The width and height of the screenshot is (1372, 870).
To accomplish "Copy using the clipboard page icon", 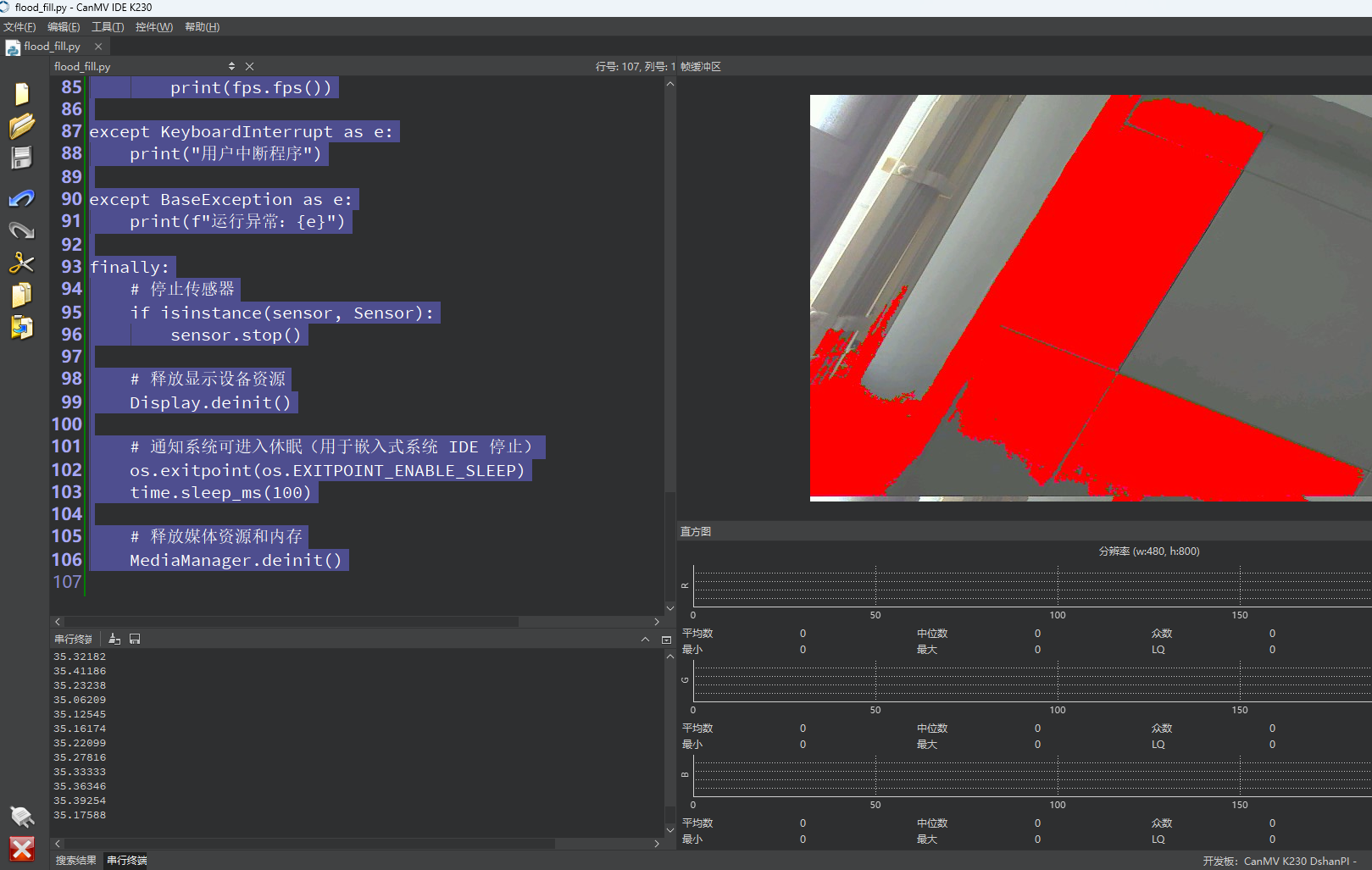I will coord(22,295).
